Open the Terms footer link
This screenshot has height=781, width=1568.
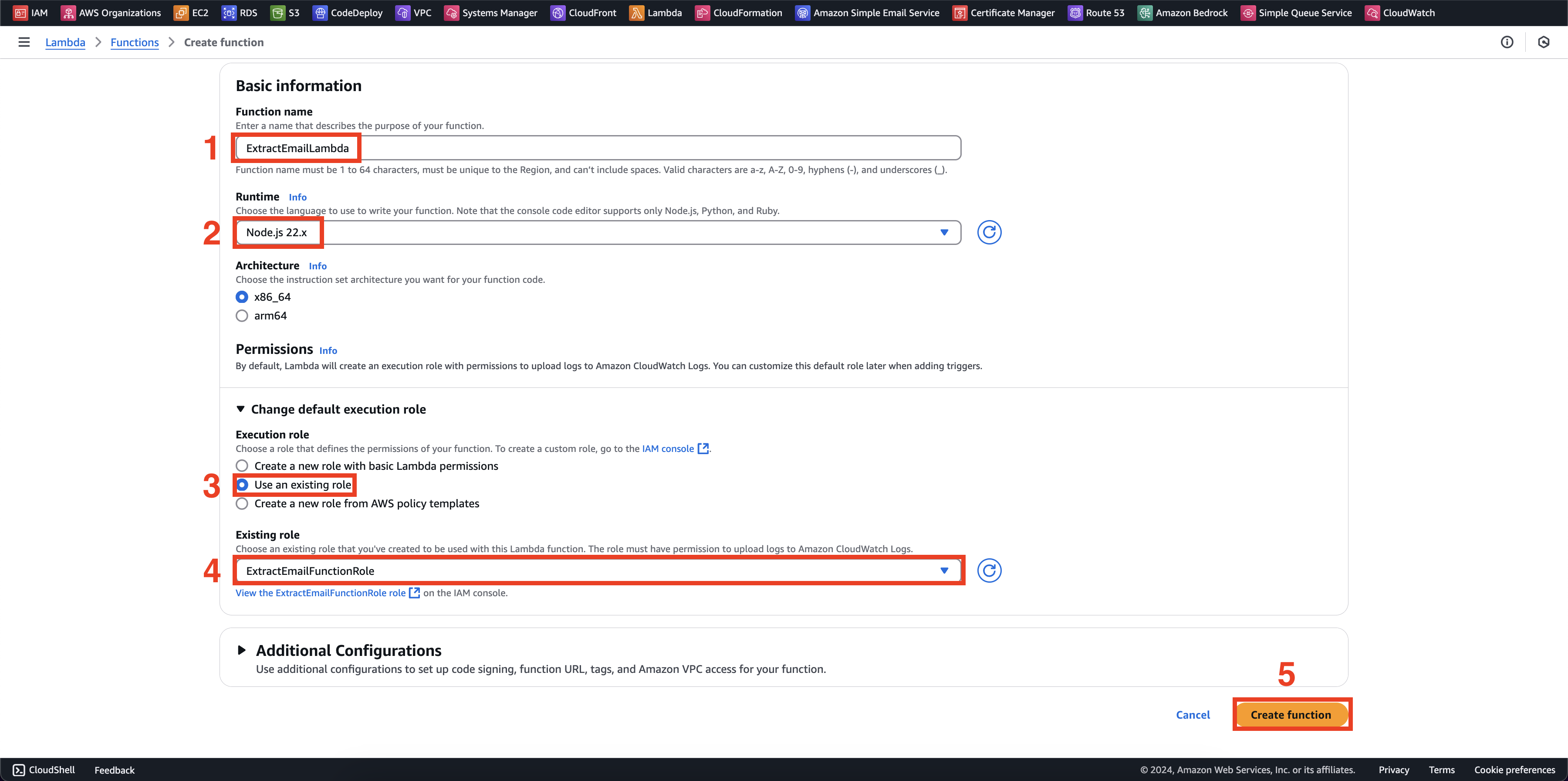[x=1441, y=770]
